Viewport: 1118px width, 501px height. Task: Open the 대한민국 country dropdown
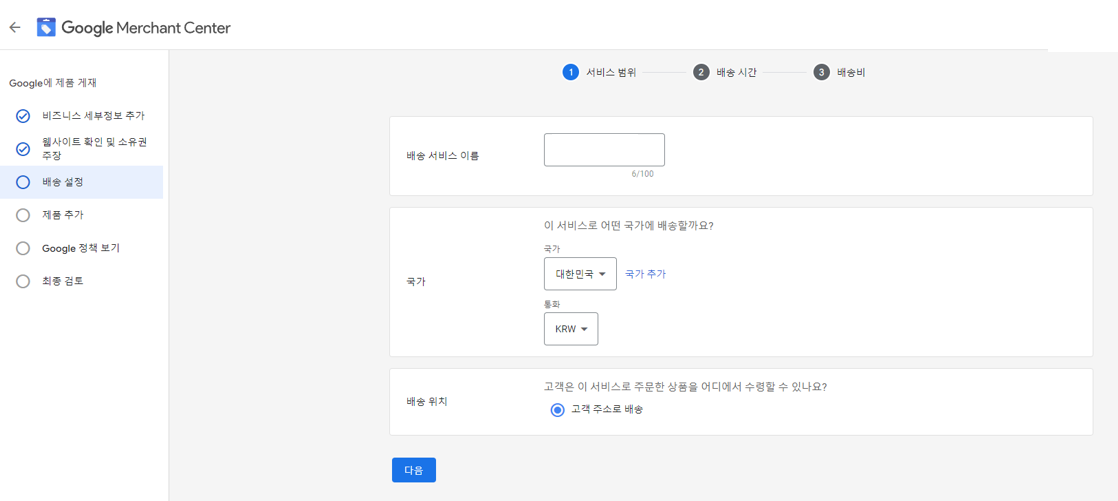point(580,274)
